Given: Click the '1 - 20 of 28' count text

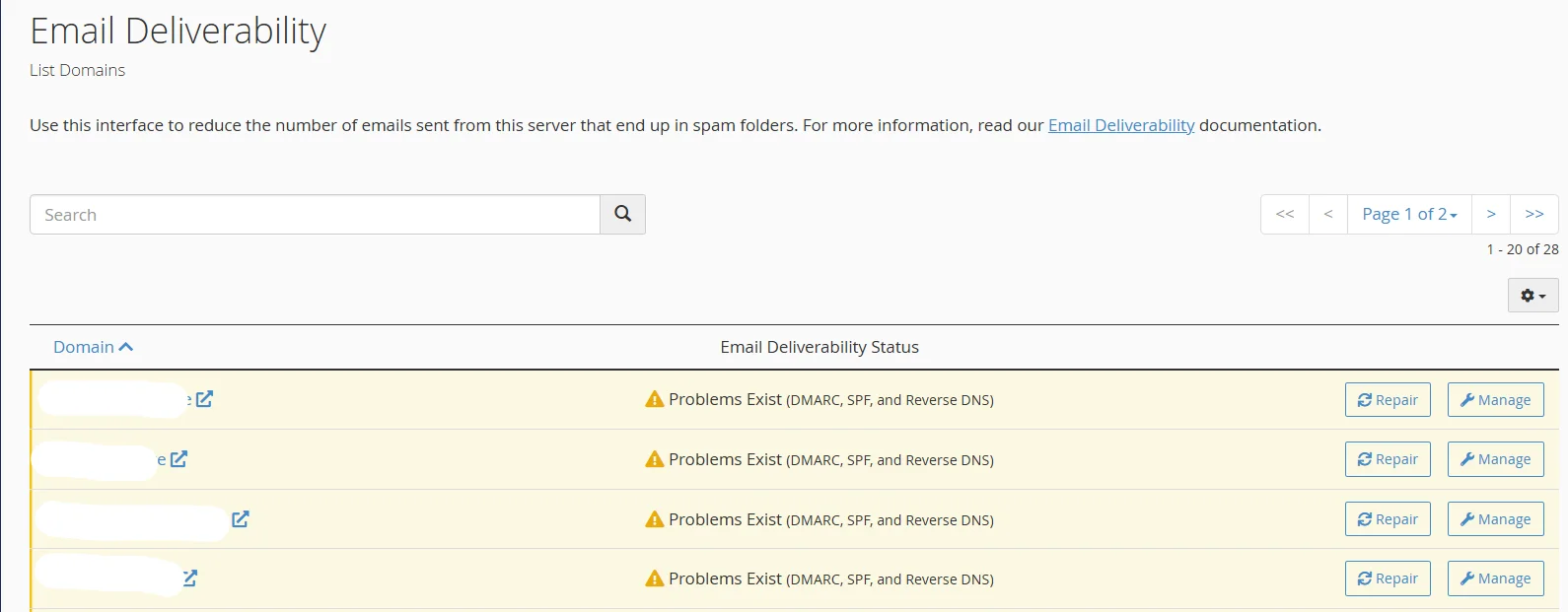Looking at the screenshot, I should click(x=1523, y=249).
